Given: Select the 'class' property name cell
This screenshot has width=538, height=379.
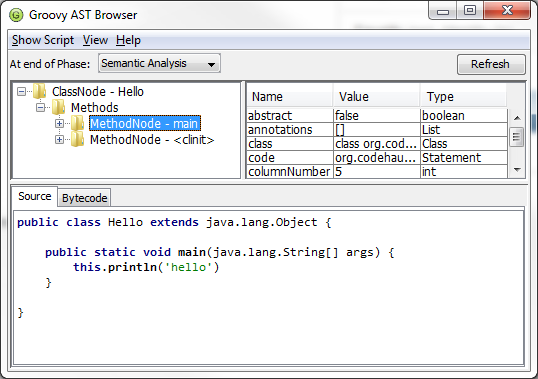Looking at the screenshot, I should click(x=290, y=144).
